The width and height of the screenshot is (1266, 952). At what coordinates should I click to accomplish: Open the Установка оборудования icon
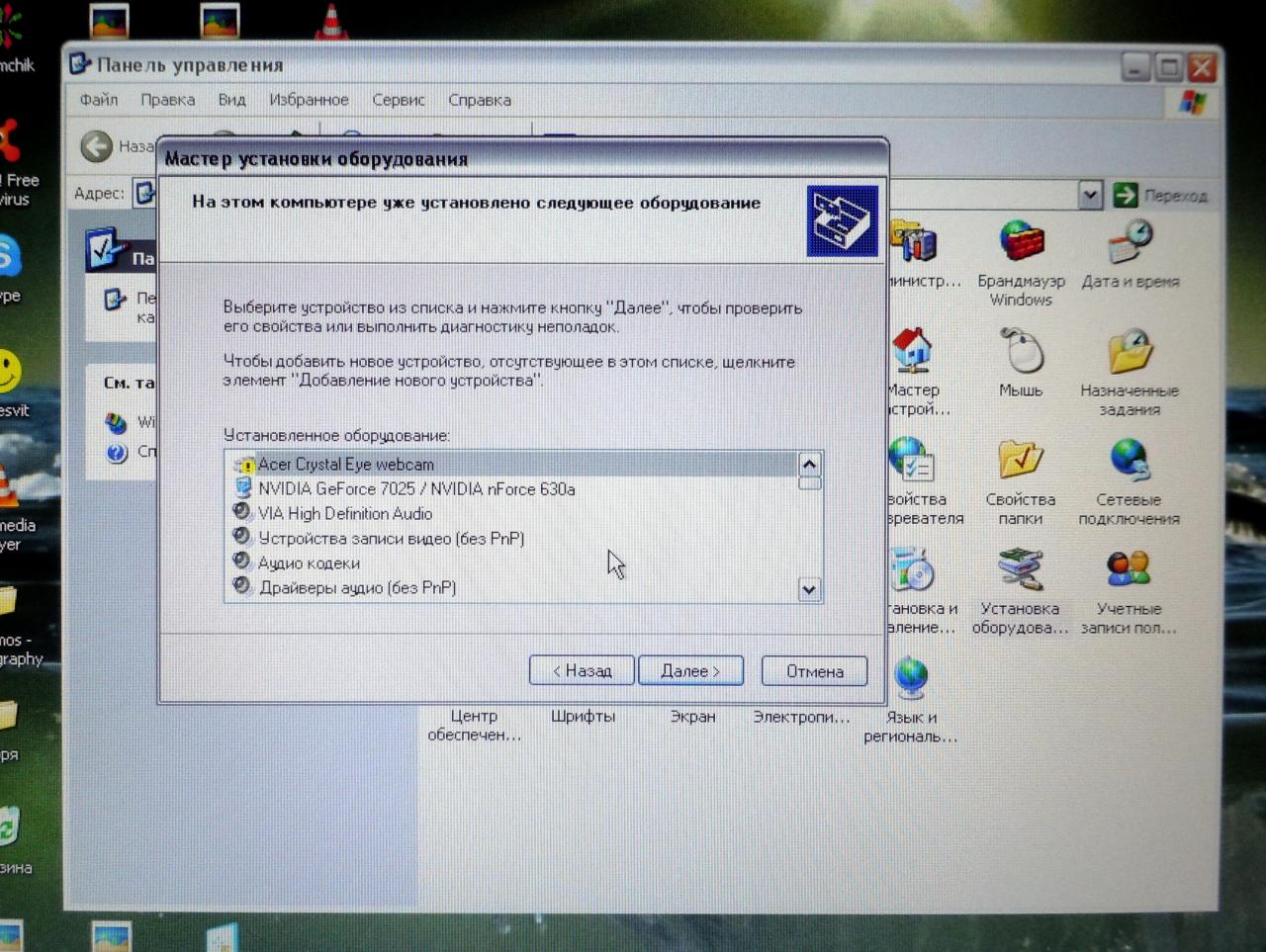(1020, 571)
